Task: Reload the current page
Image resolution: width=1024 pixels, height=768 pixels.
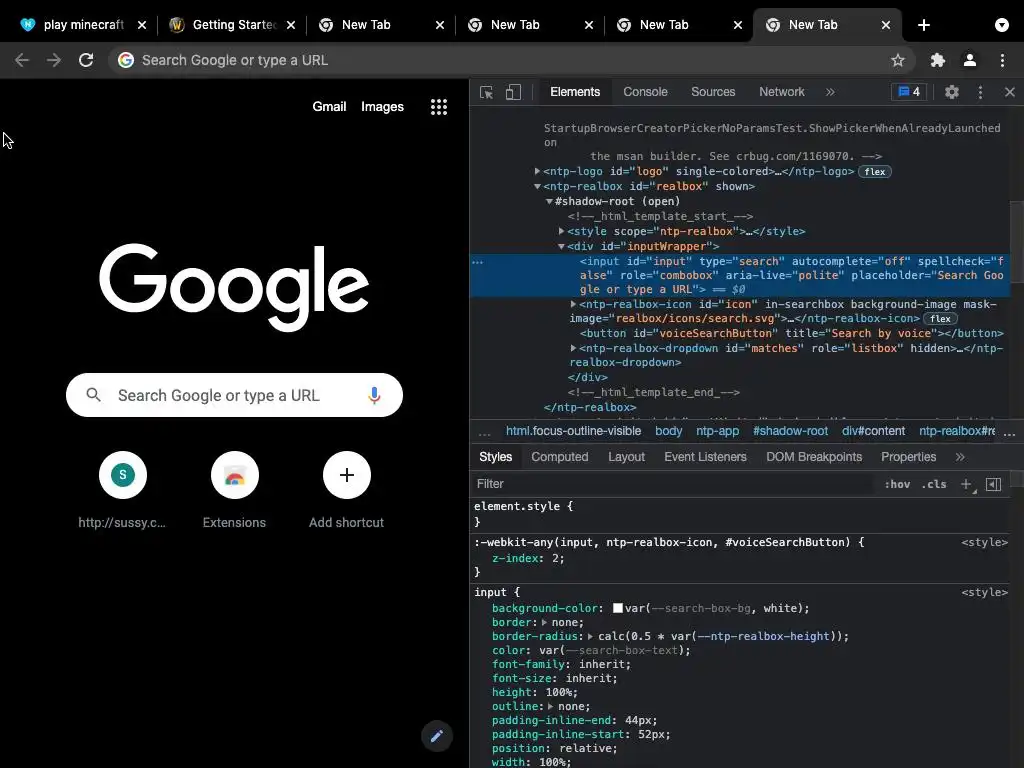Action: tap(86, 60)
